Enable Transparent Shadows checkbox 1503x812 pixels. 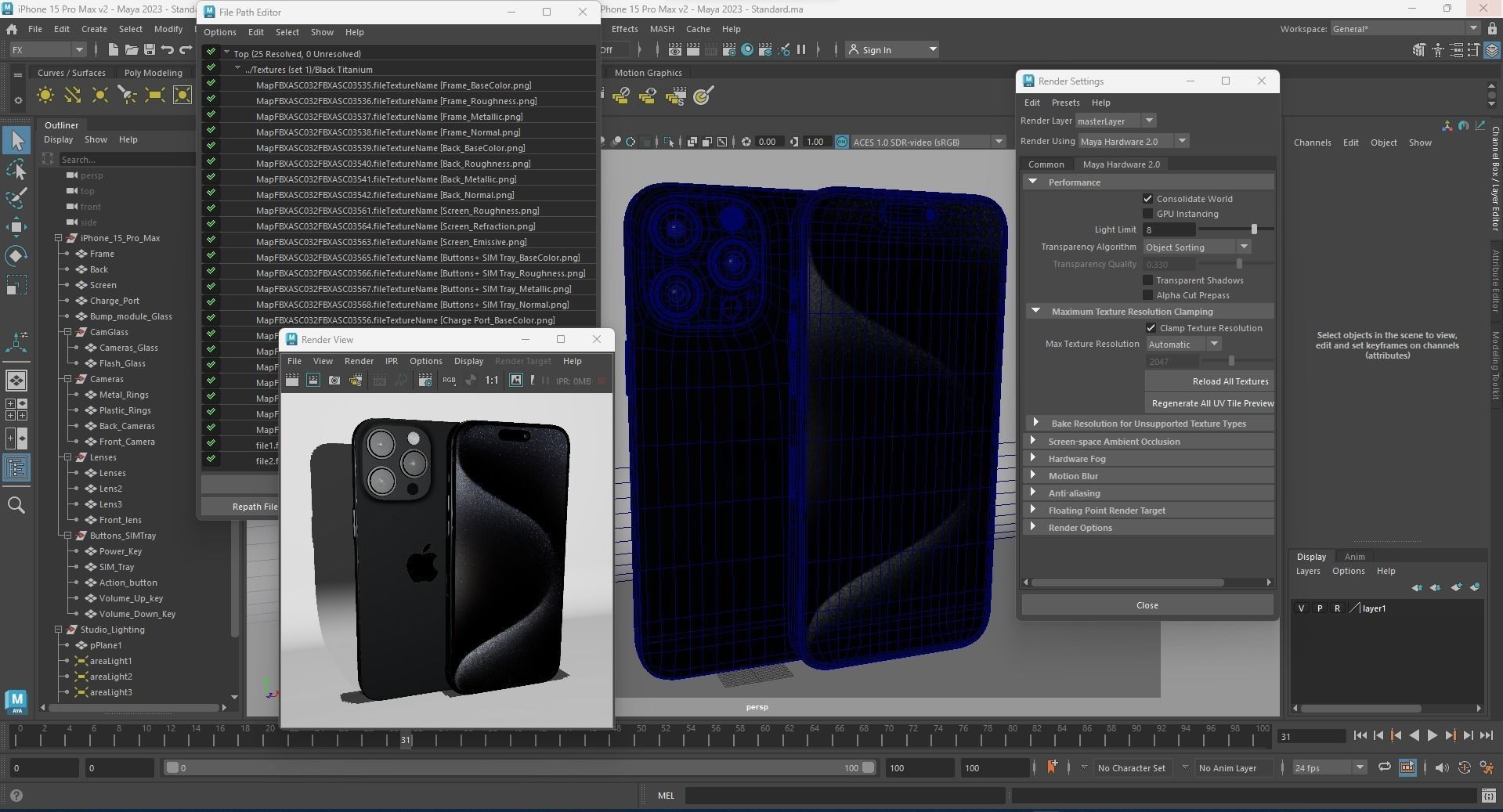pyautogui.click(x=1147, y=280)
